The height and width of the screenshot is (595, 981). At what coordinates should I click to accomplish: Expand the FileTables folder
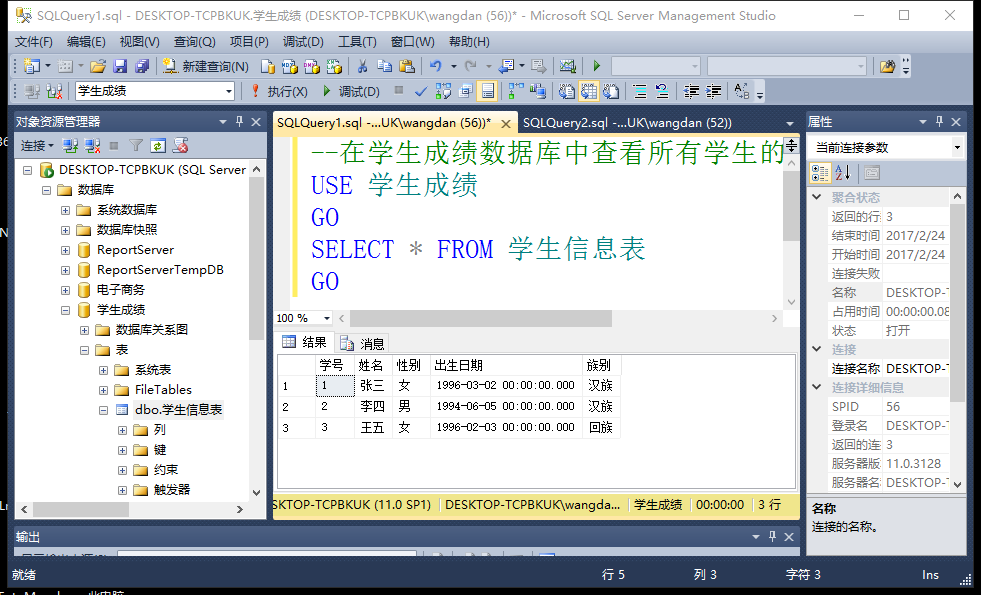pos(103,390)
